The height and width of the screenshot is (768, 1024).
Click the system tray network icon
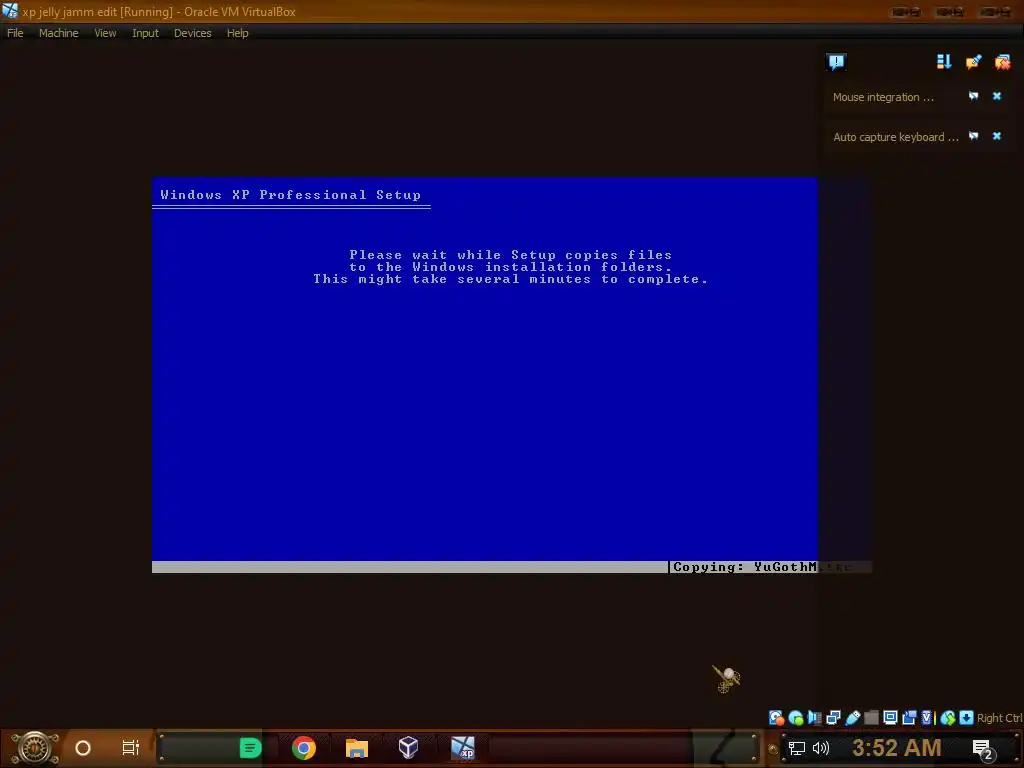point(797,748)
